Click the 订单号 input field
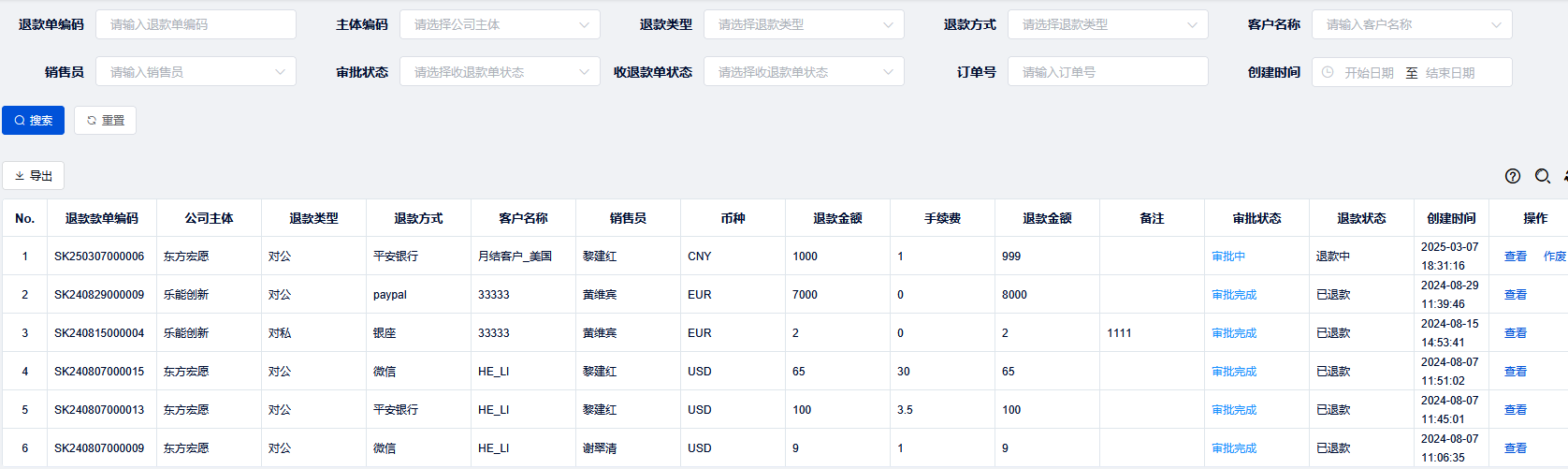 click(x=1108, y=72)
